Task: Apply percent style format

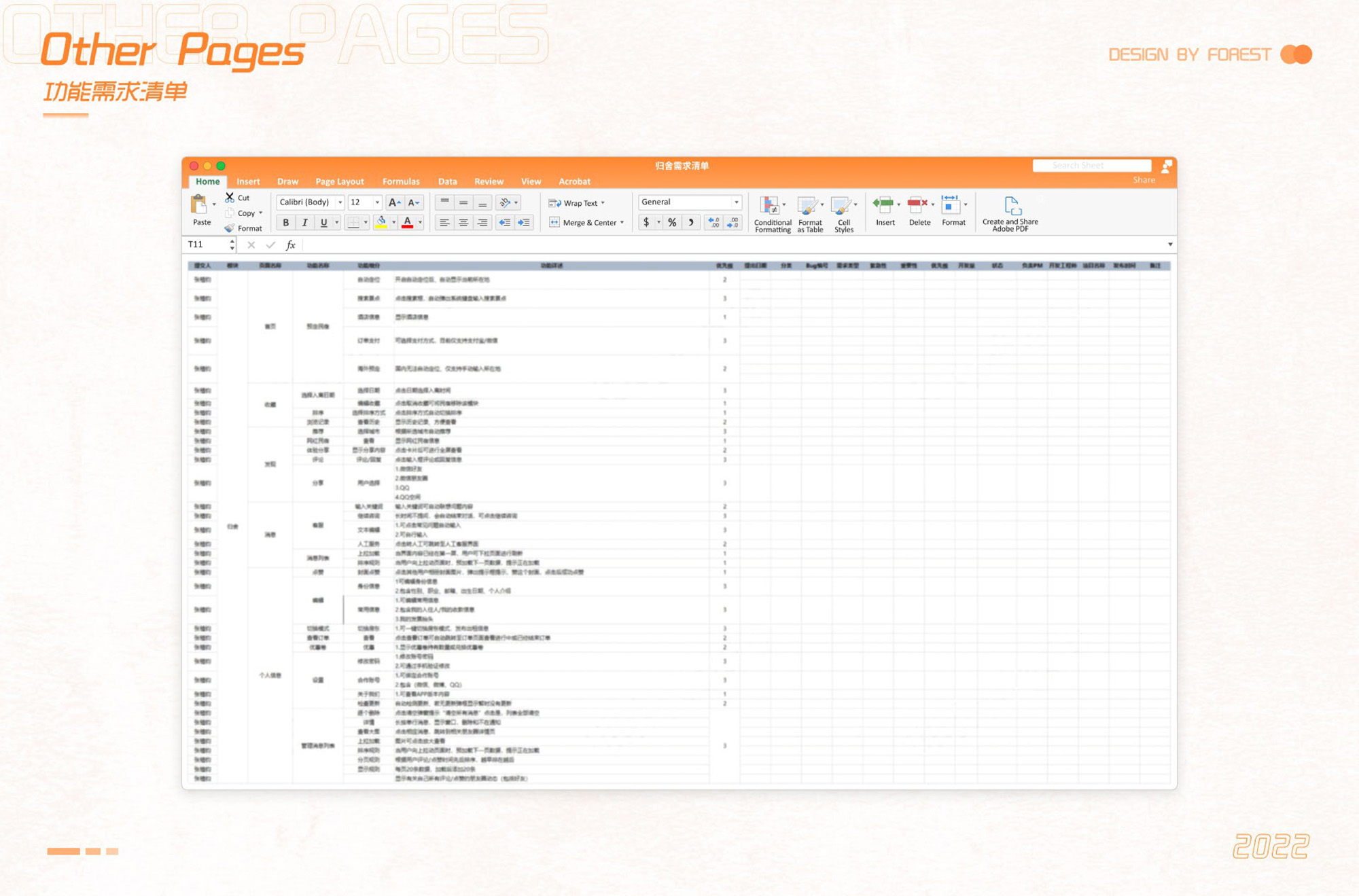Action: 672,222
